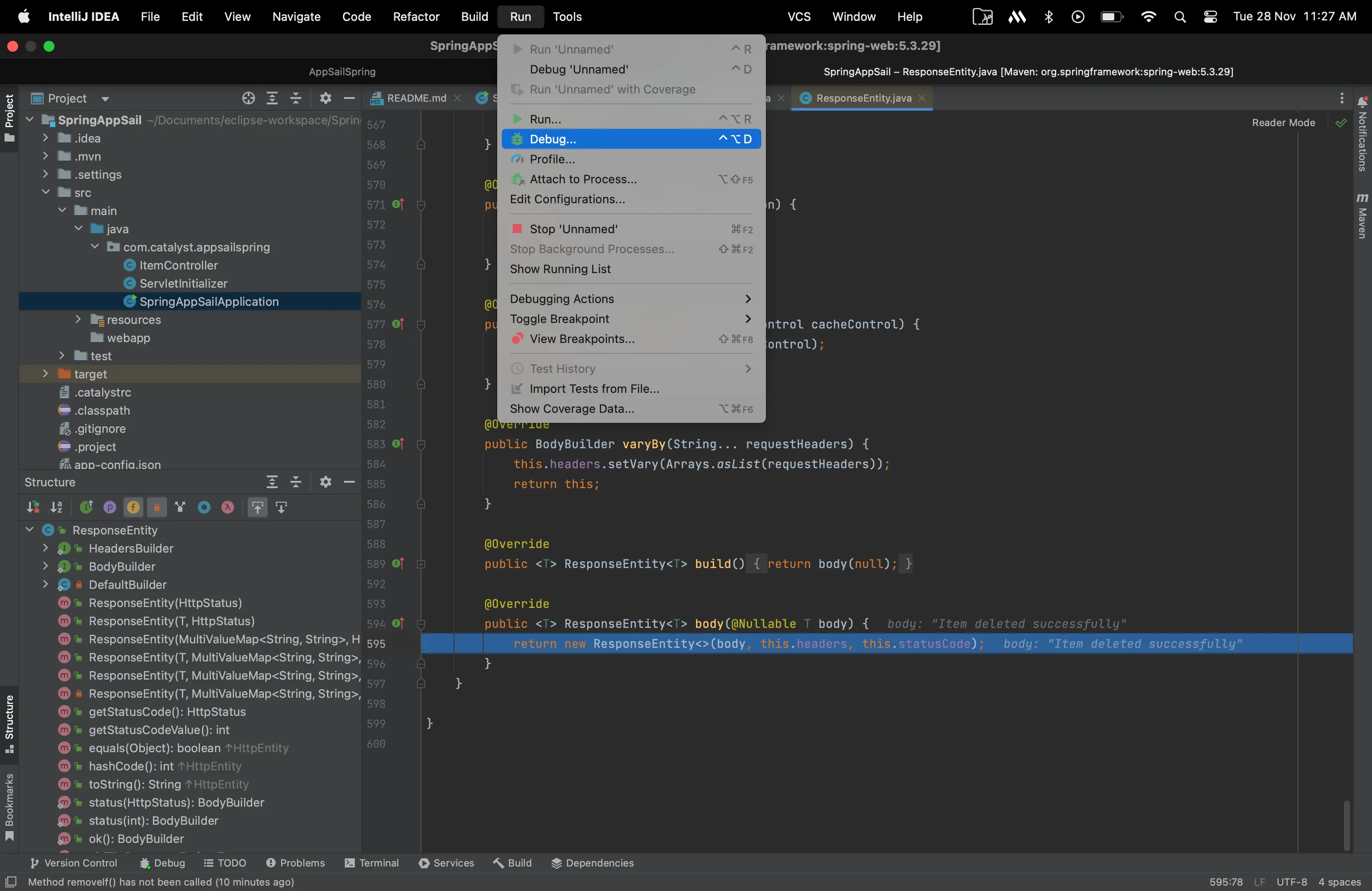Open Project side tab
The width and height of the screenshot is (1372, 891).
[9, 118]
